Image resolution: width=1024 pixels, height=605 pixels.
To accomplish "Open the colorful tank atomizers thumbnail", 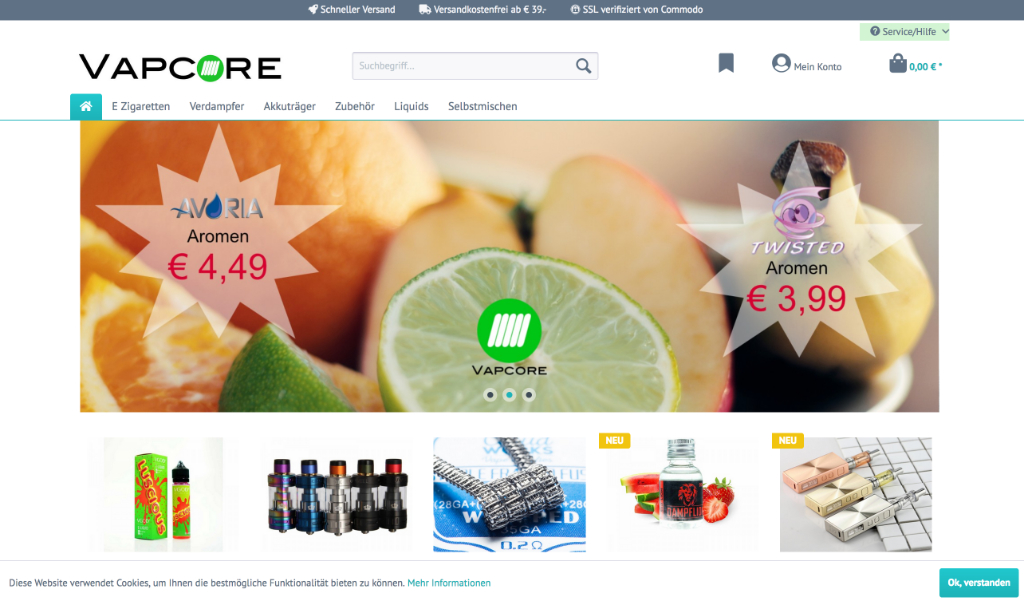I will [x=337, y=495].
